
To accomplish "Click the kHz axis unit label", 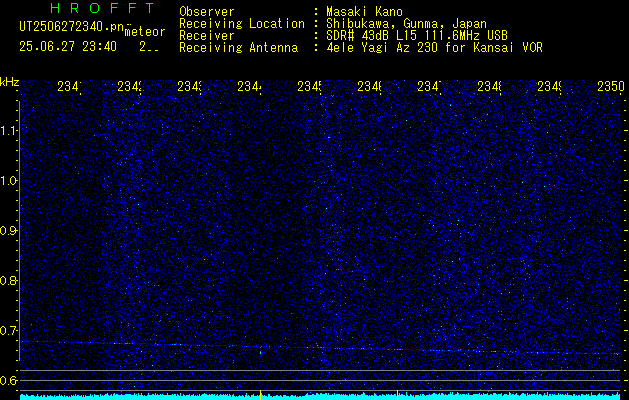I will click(x=10, y=82).
